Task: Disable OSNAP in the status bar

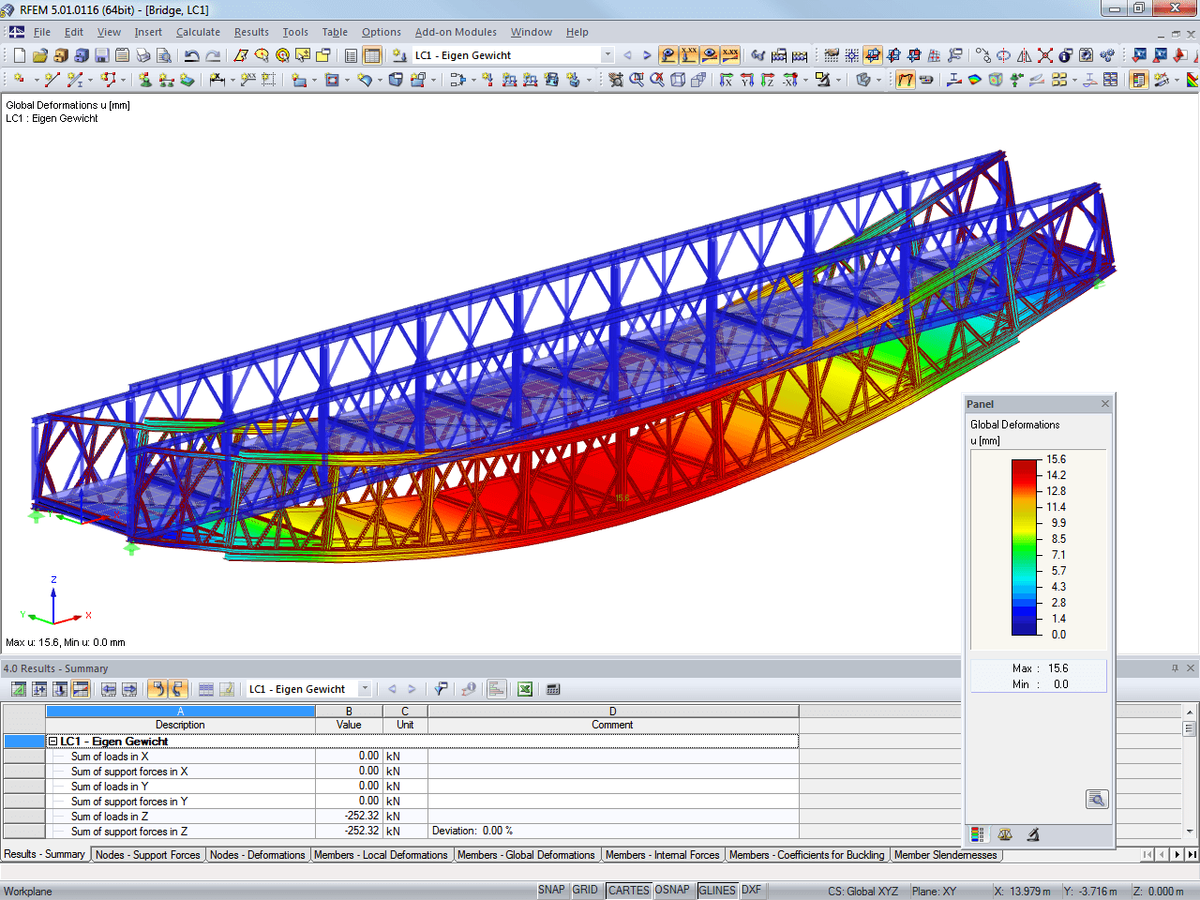Action: tap(671, 889)
